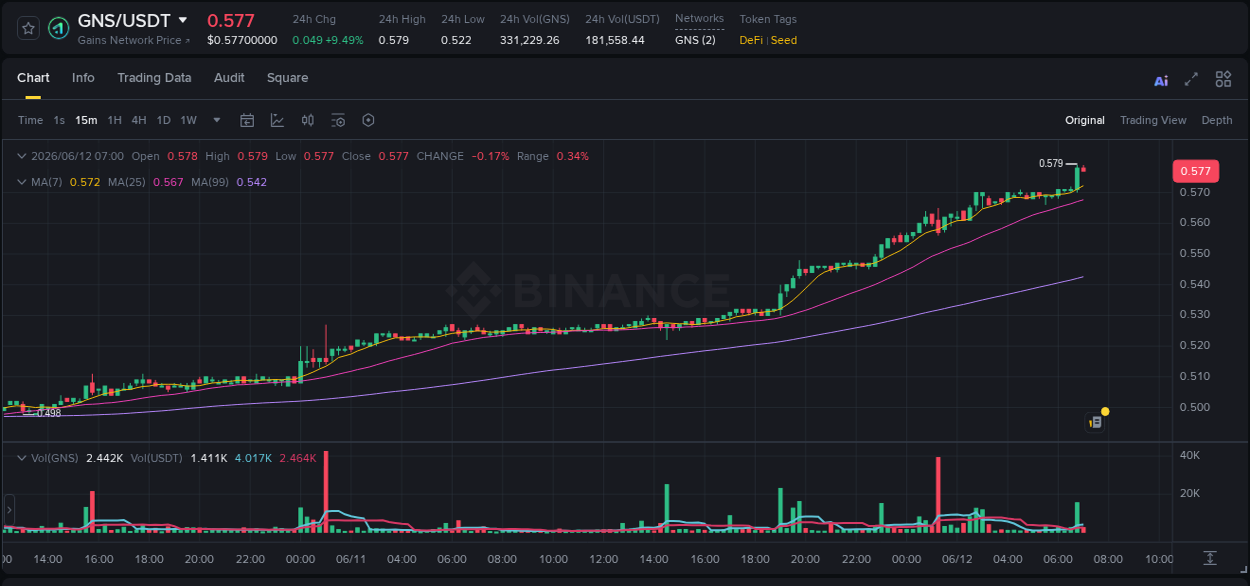Switch to the Original chart view
The width and height of the screenshot is (1250, 586).
[x=1085, y=120]
